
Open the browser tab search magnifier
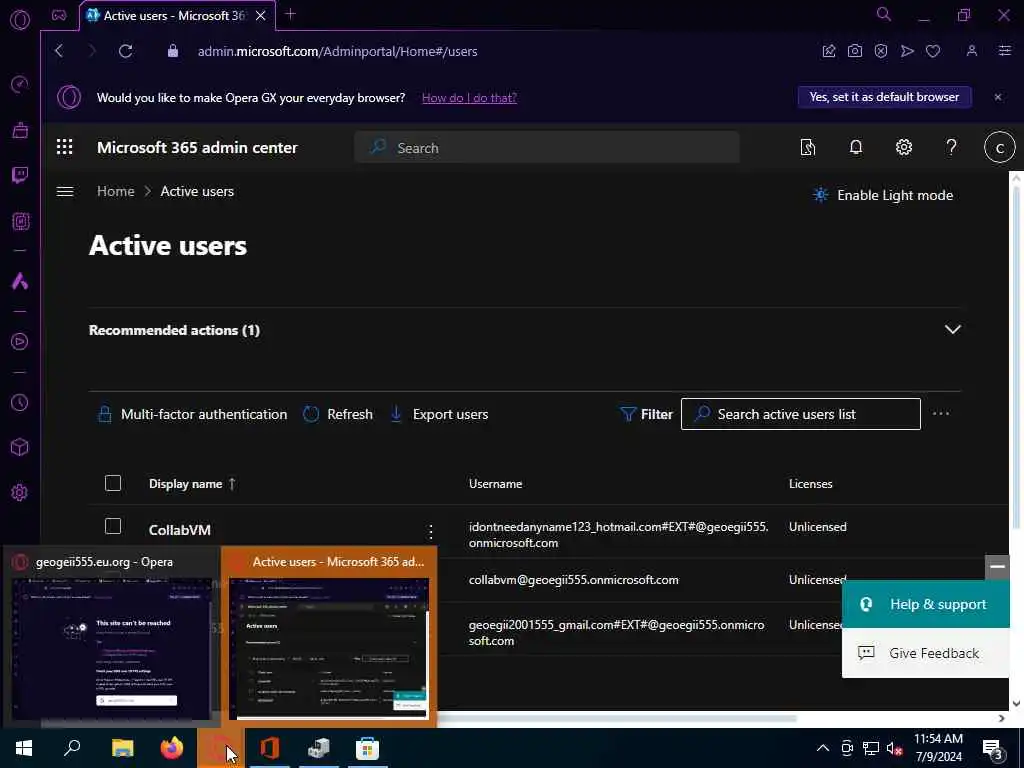coord(884,14)
